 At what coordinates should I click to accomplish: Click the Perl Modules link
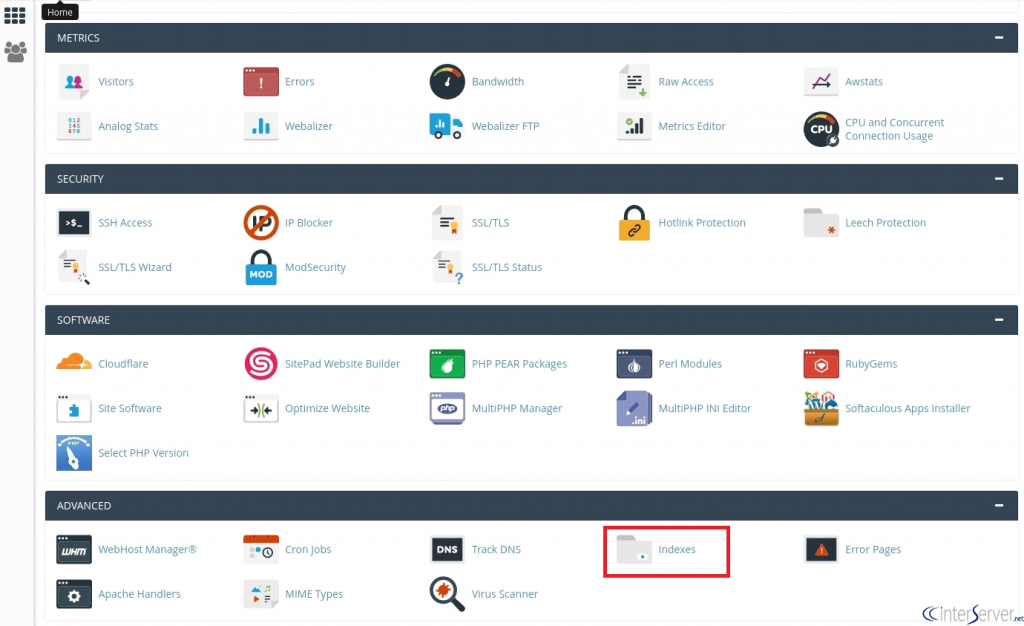[690, 364]
